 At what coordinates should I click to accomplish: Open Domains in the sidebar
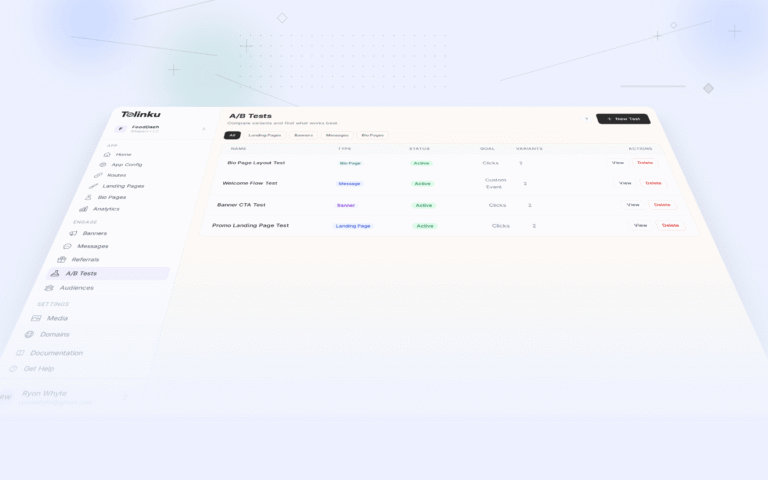(x=54, y=335)
